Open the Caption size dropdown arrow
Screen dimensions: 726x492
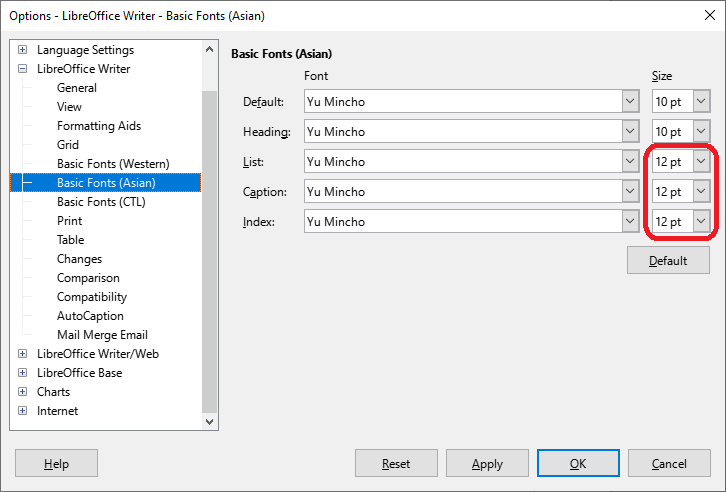click(x=701, y=192)
